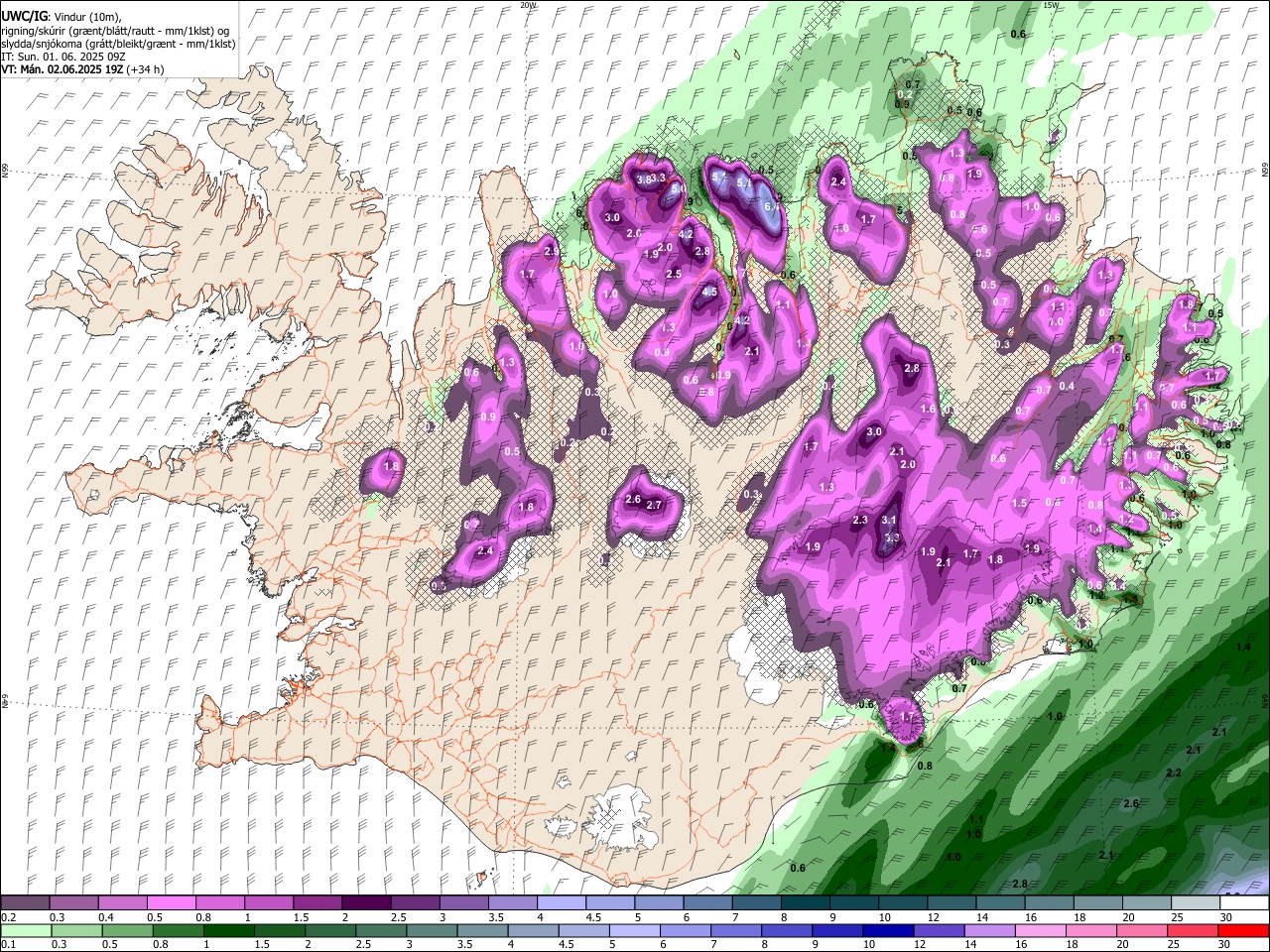1270x952 pixels.
Task: Click the 3.1 value on the map
Action: coord(889,520)
